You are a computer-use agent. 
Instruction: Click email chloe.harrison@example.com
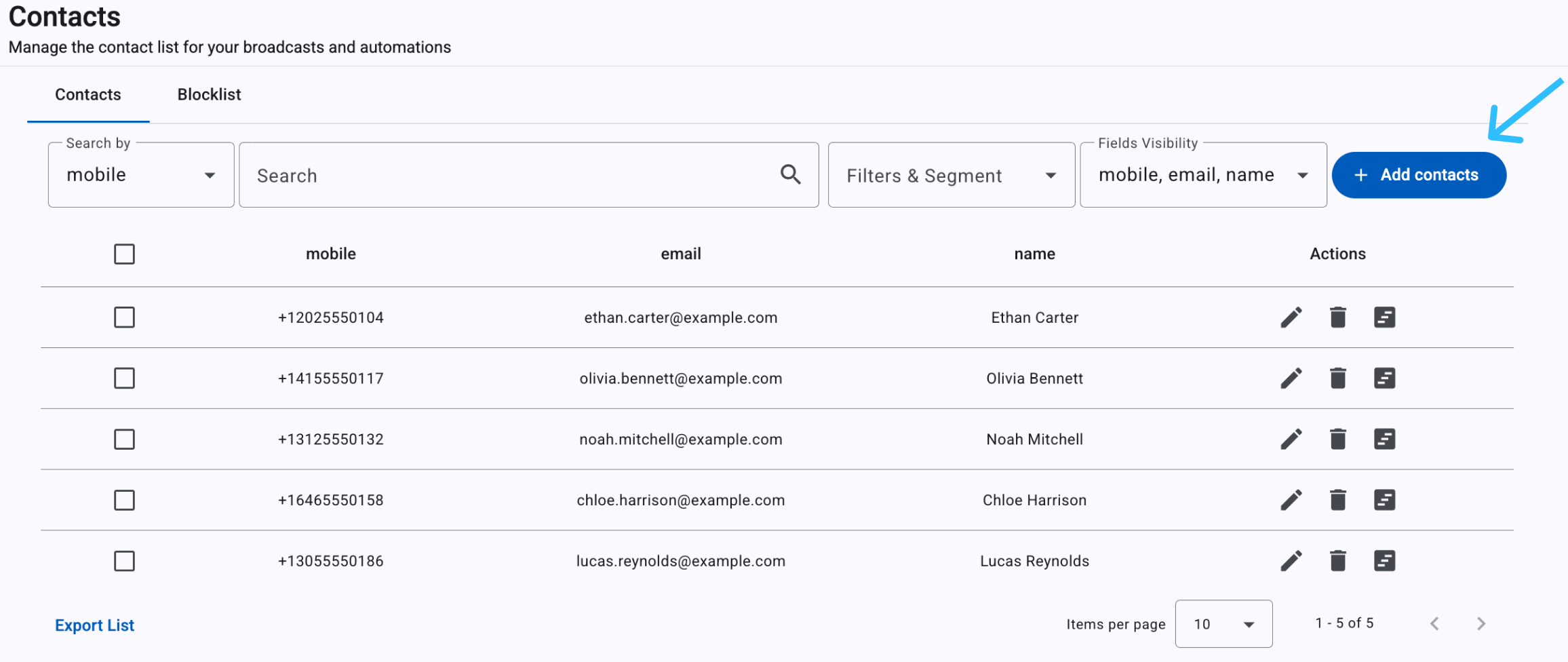[681, 501]
